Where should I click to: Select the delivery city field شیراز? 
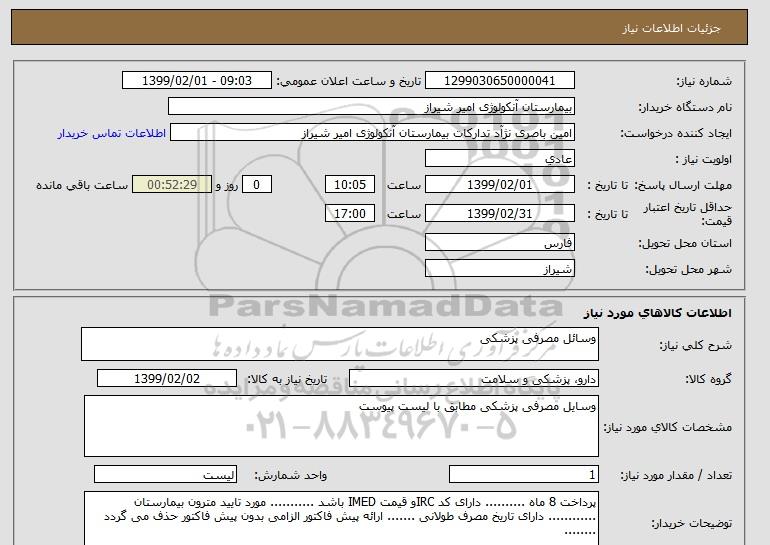(499, 269)
